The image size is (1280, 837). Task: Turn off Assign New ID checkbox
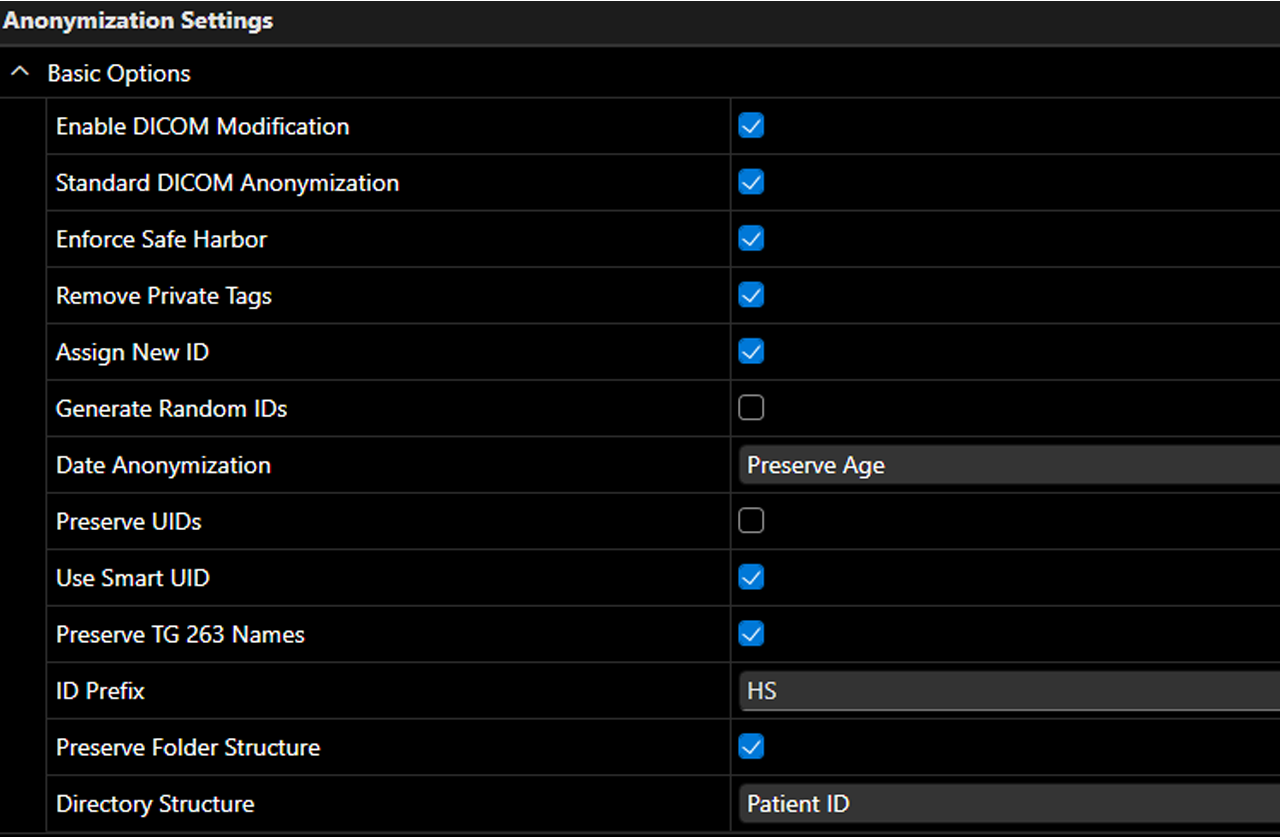pyautogui.click(x=751, y=352)
